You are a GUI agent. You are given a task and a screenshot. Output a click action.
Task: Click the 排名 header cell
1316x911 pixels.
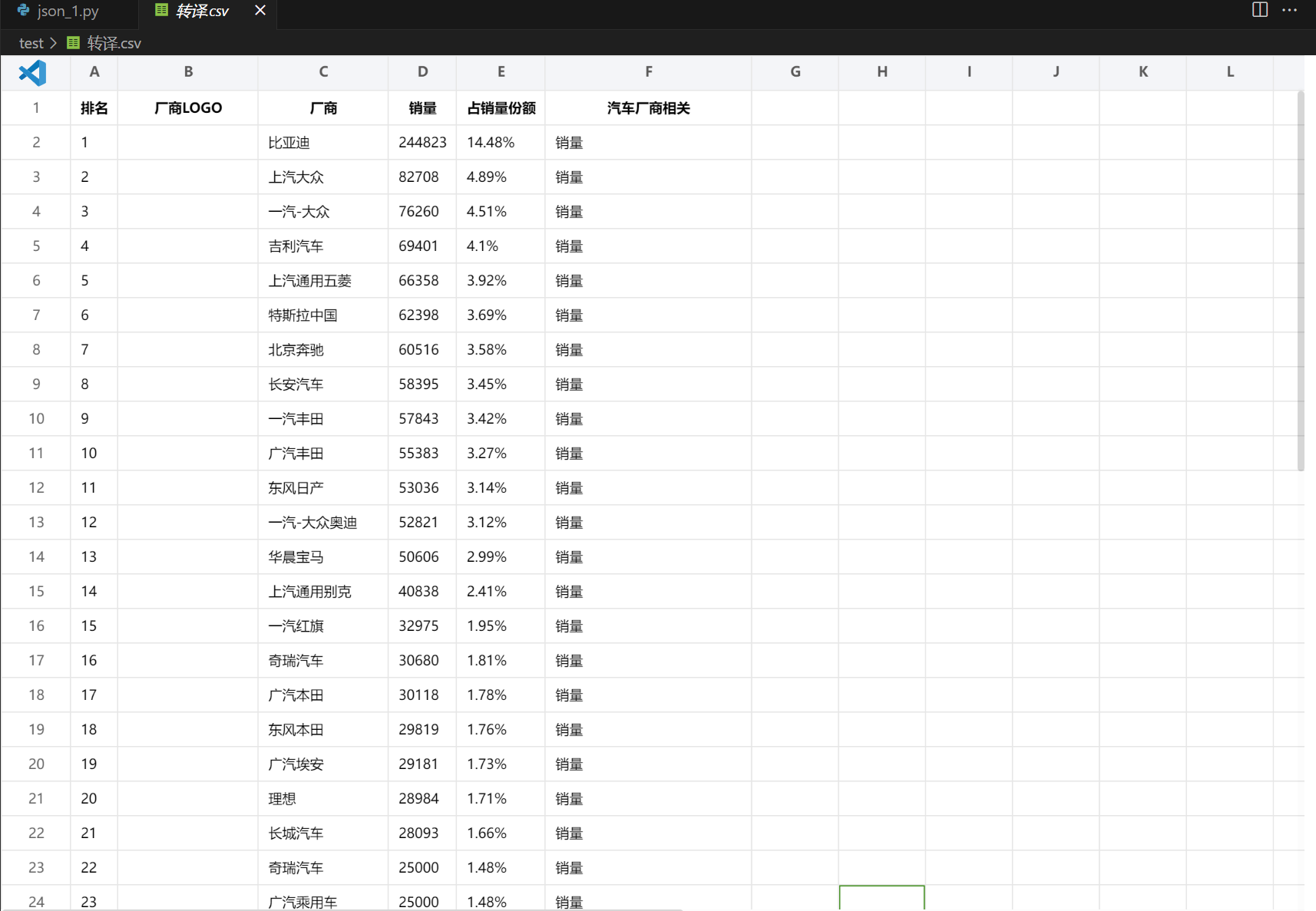click(94, 108)
